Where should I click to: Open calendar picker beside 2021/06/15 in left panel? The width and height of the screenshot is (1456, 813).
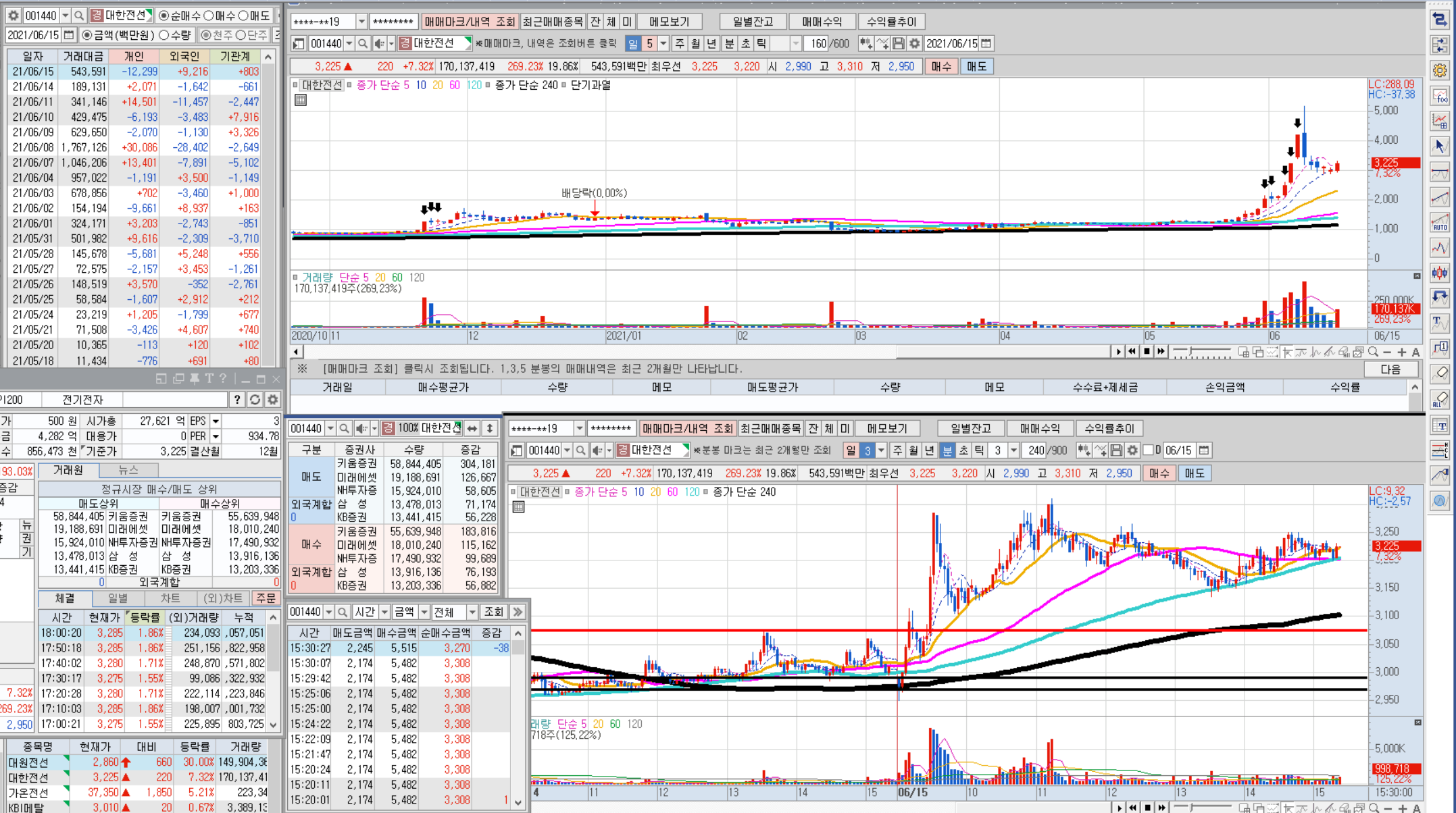coord(68,34)
